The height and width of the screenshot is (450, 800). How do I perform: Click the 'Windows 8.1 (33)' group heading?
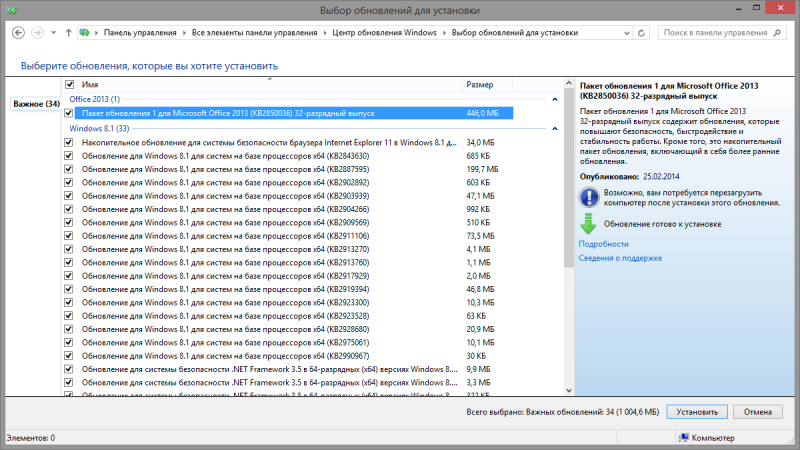coord(99,128)
